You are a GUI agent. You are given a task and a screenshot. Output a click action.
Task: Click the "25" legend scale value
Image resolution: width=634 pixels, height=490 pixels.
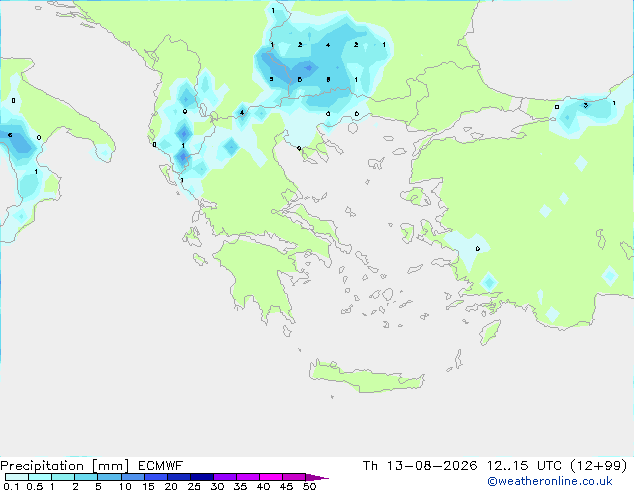(194, 486)
